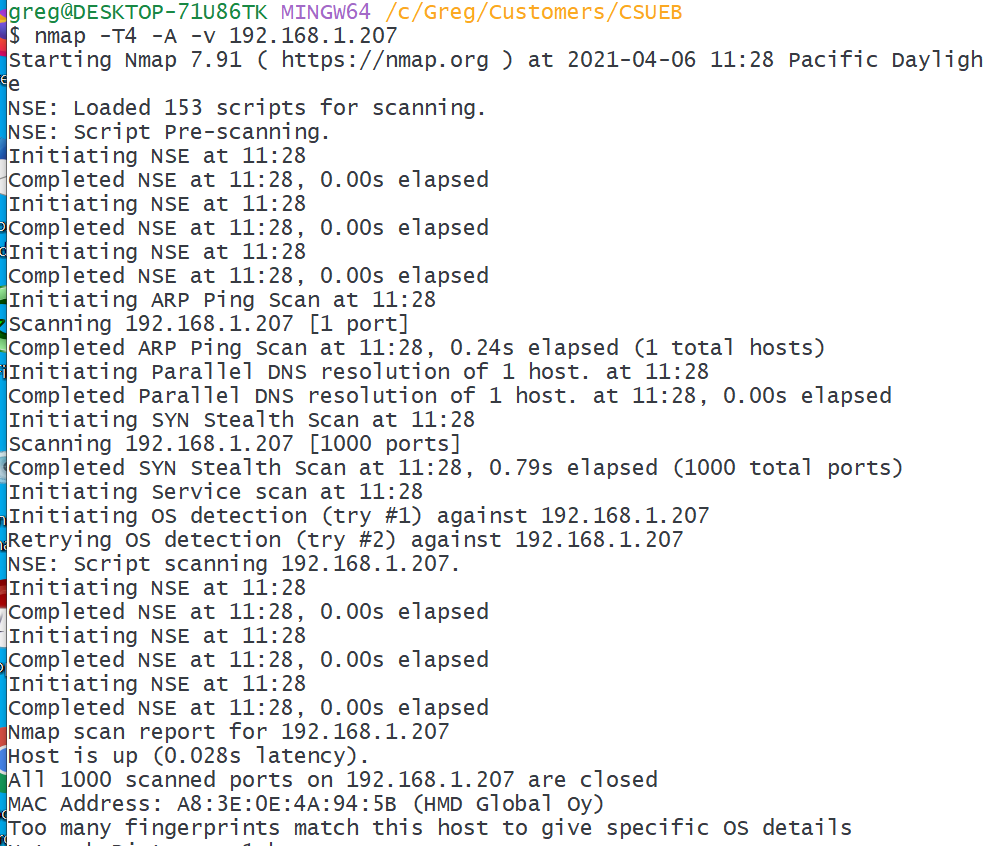
Task: Click the "[1000 ports]" scanning line
Action: pos(235,444)
